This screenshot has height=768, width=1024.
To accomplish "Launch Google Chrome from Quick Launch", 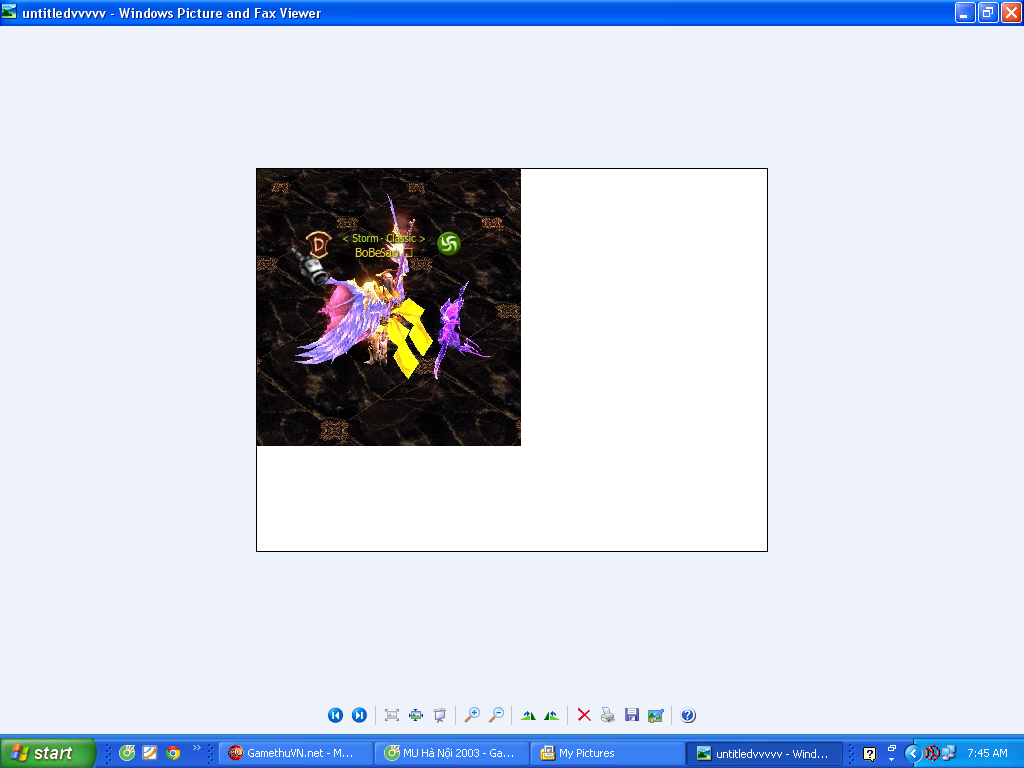I will (x=173, y=753).
